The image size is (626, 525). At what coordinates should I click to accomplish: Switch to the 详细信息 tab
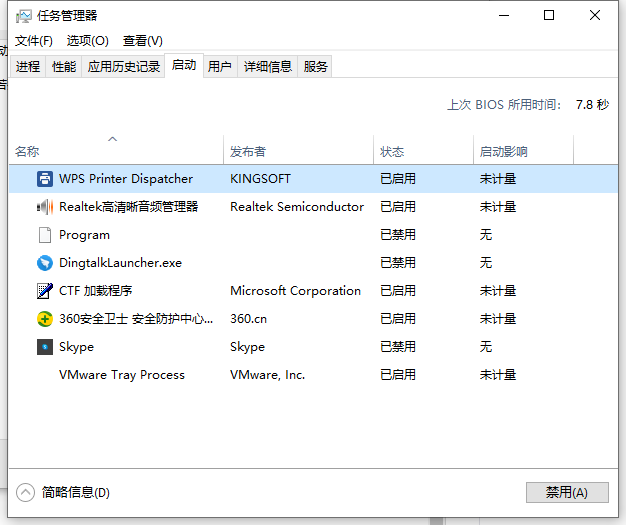click(268, 67)
